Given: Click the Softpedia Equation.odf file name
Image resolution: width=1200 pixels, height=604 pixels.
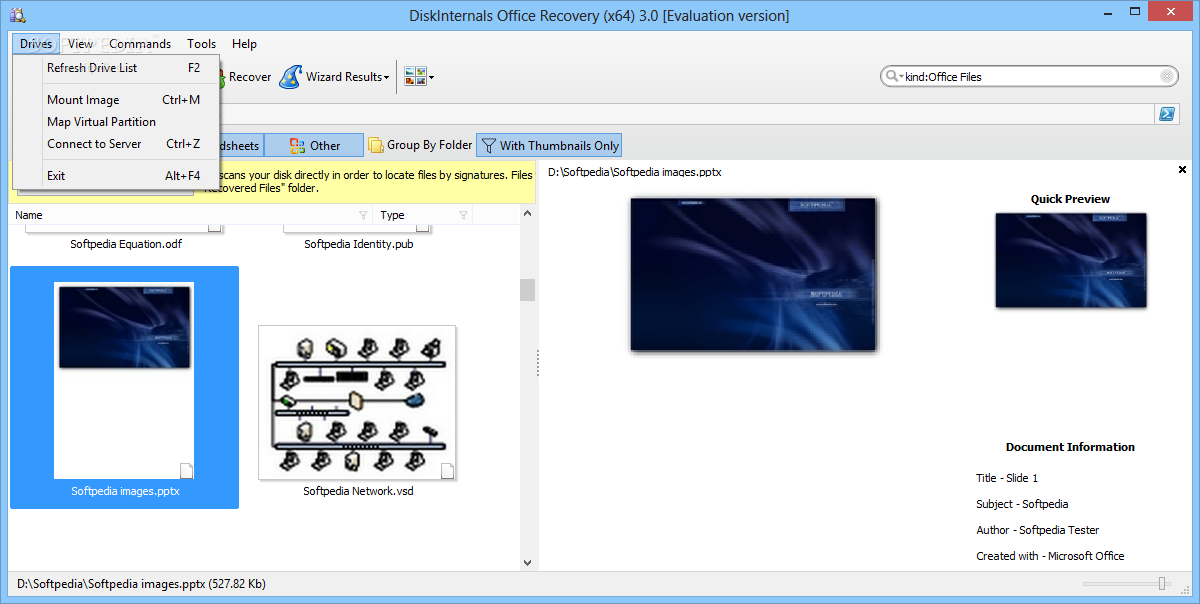Looking at the screenshot, I should point(126,244).
